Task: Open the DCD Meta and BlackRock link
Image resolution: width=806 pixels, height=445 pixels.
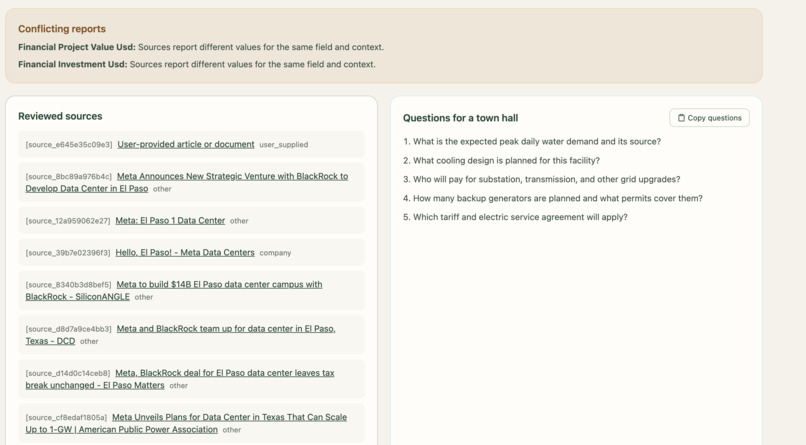Action: (180, 335)
